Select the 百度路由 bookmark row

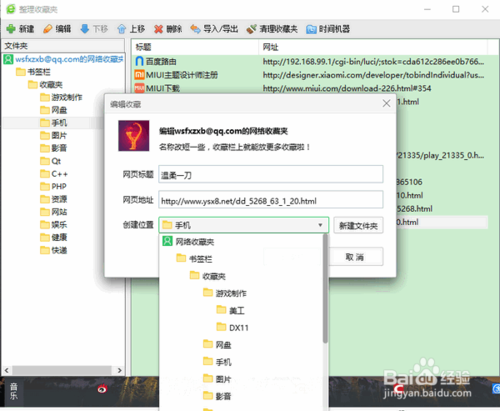click(310, 61)
